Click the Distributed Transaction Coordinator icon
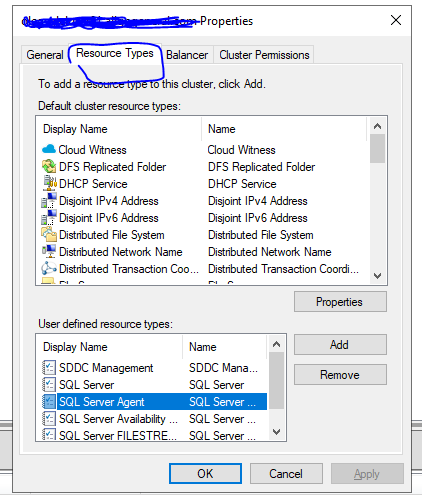 click(49, 268)
